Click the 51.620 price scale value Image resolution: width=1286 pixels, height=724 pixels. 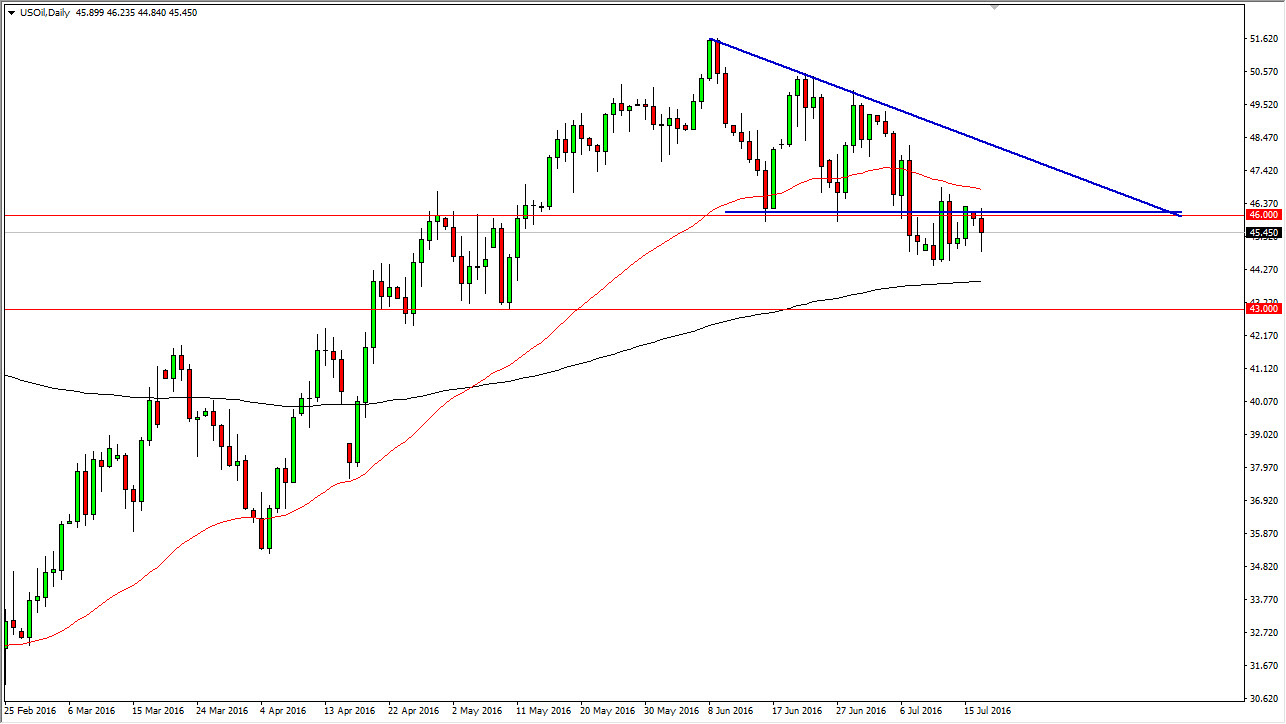[1265, 38]
